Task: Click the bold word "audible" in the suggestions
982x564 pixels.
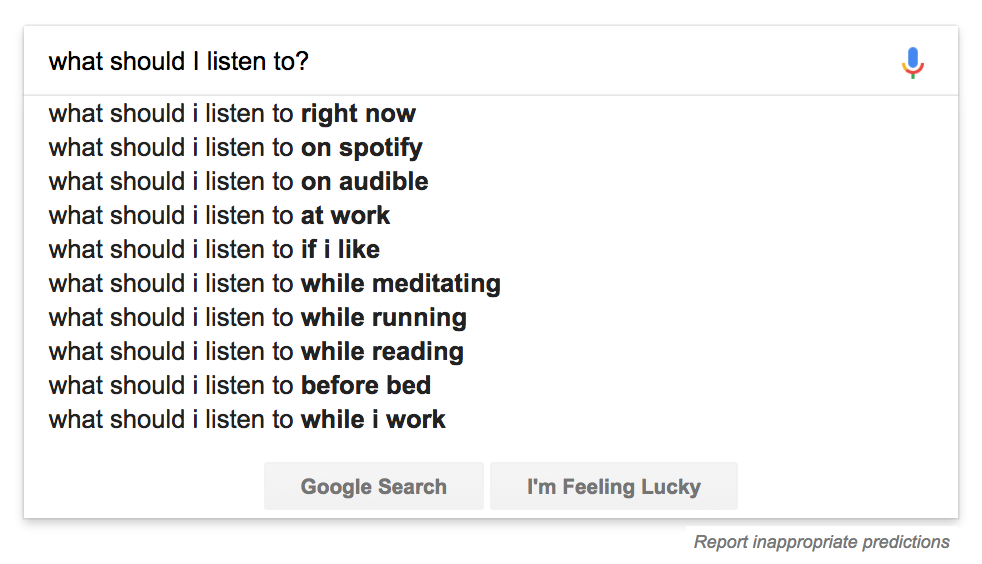Action: tap(383, 182)
